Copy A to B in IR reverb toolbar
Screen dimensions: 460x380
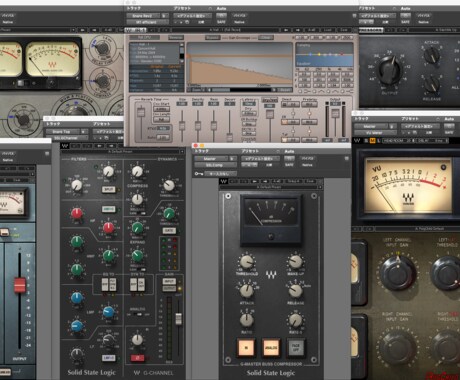pos(312,30)
